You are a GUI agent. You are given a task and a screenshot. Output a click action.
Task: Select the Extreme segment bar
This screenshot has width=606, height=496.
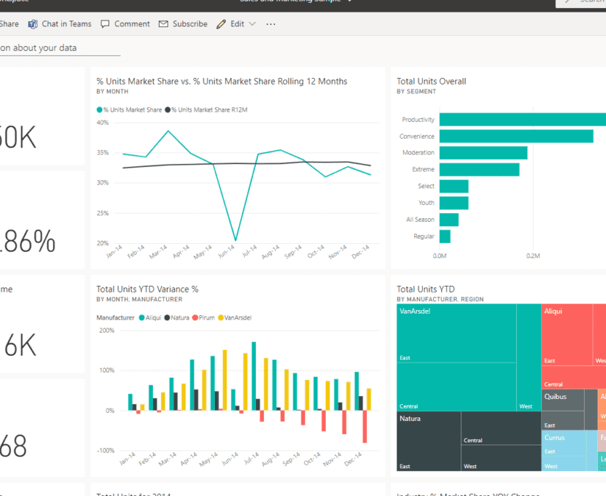(479, 169)
